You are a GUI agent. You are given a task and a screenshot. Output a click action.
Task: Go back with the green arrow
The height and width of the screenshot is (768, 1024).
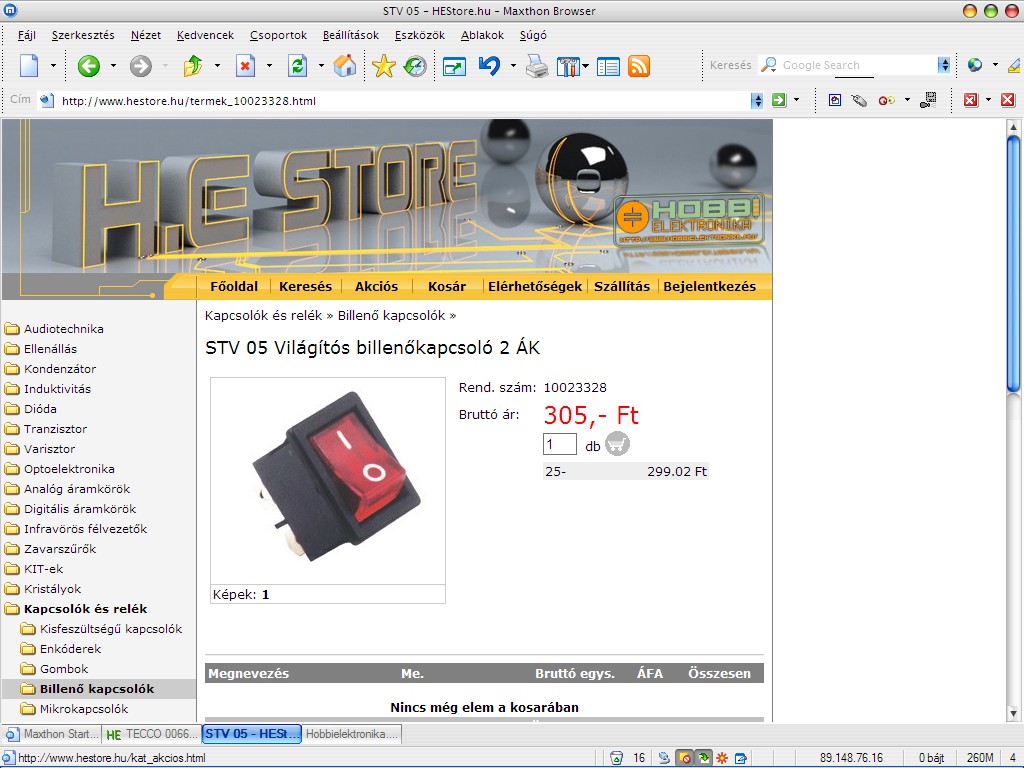coord(89,66)
